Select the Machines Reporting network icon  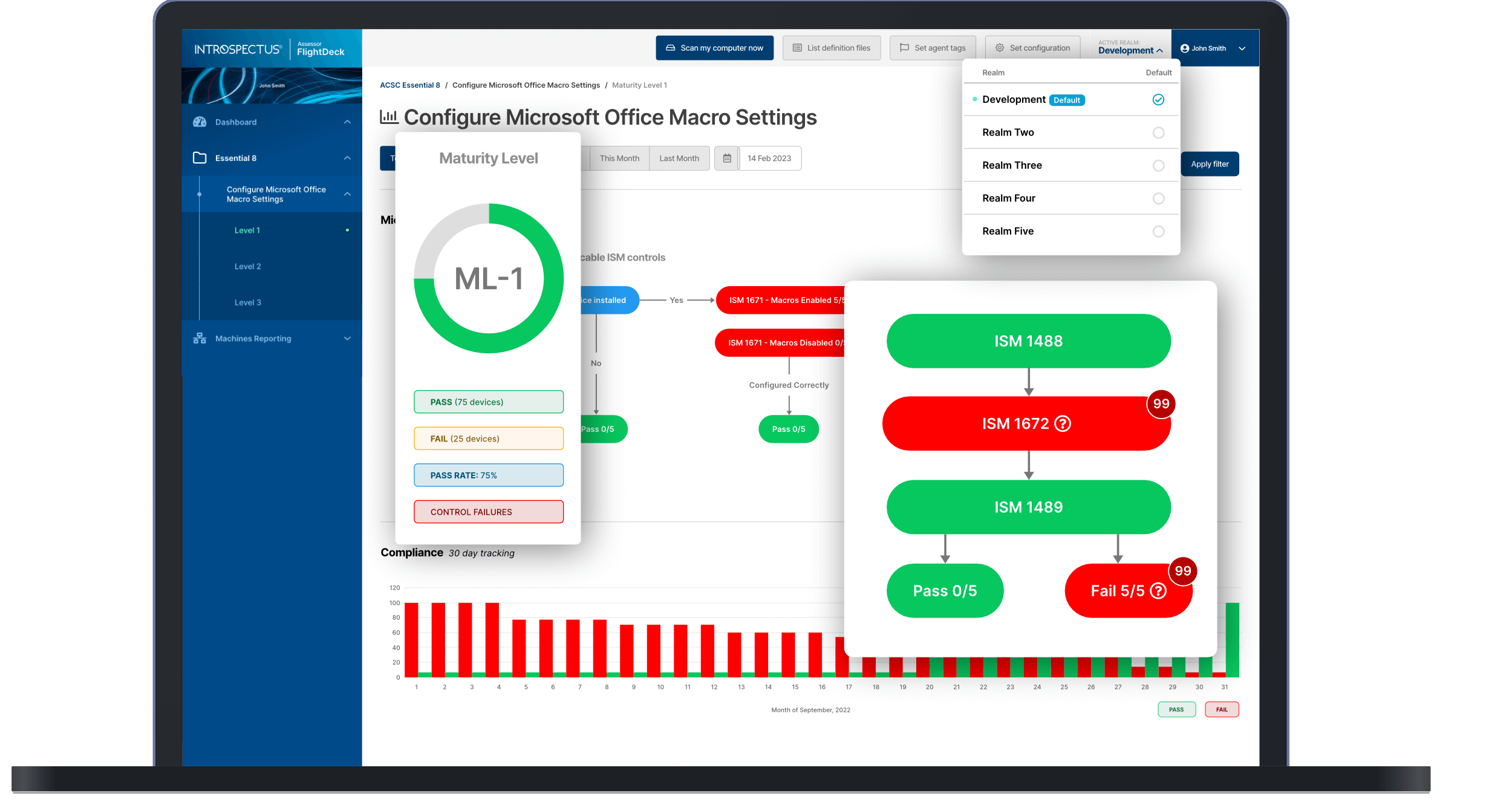200,338
